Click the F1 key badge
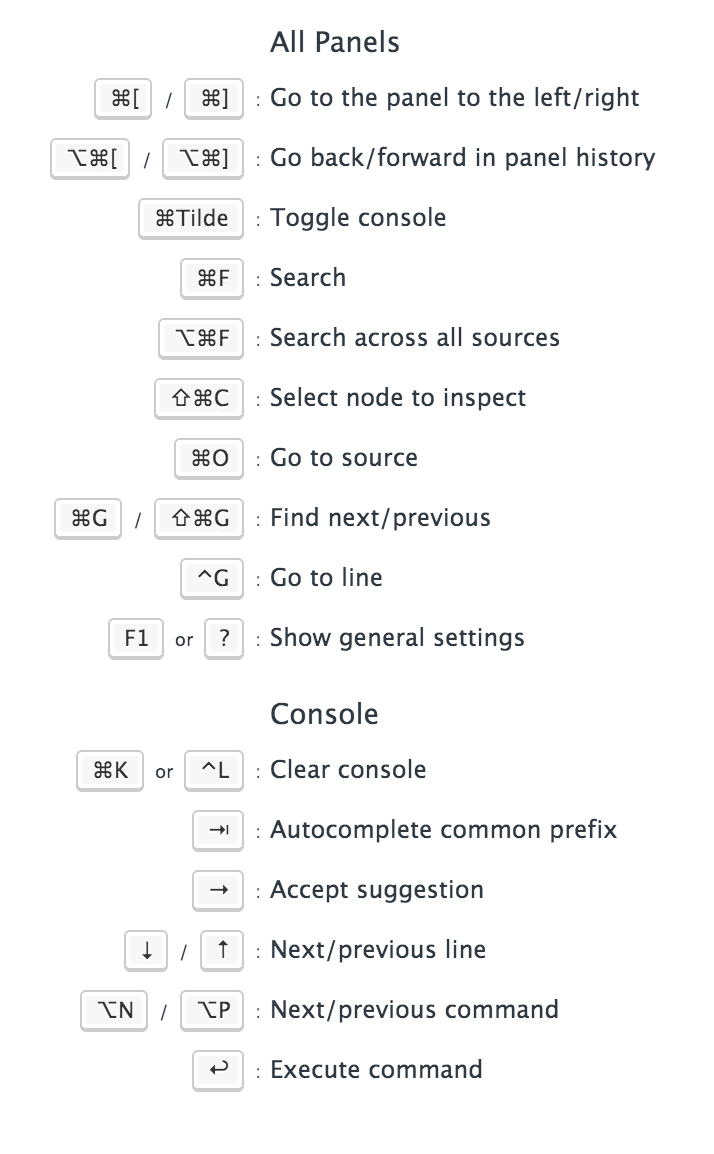Screen dimensions: 714x1154 135,638
